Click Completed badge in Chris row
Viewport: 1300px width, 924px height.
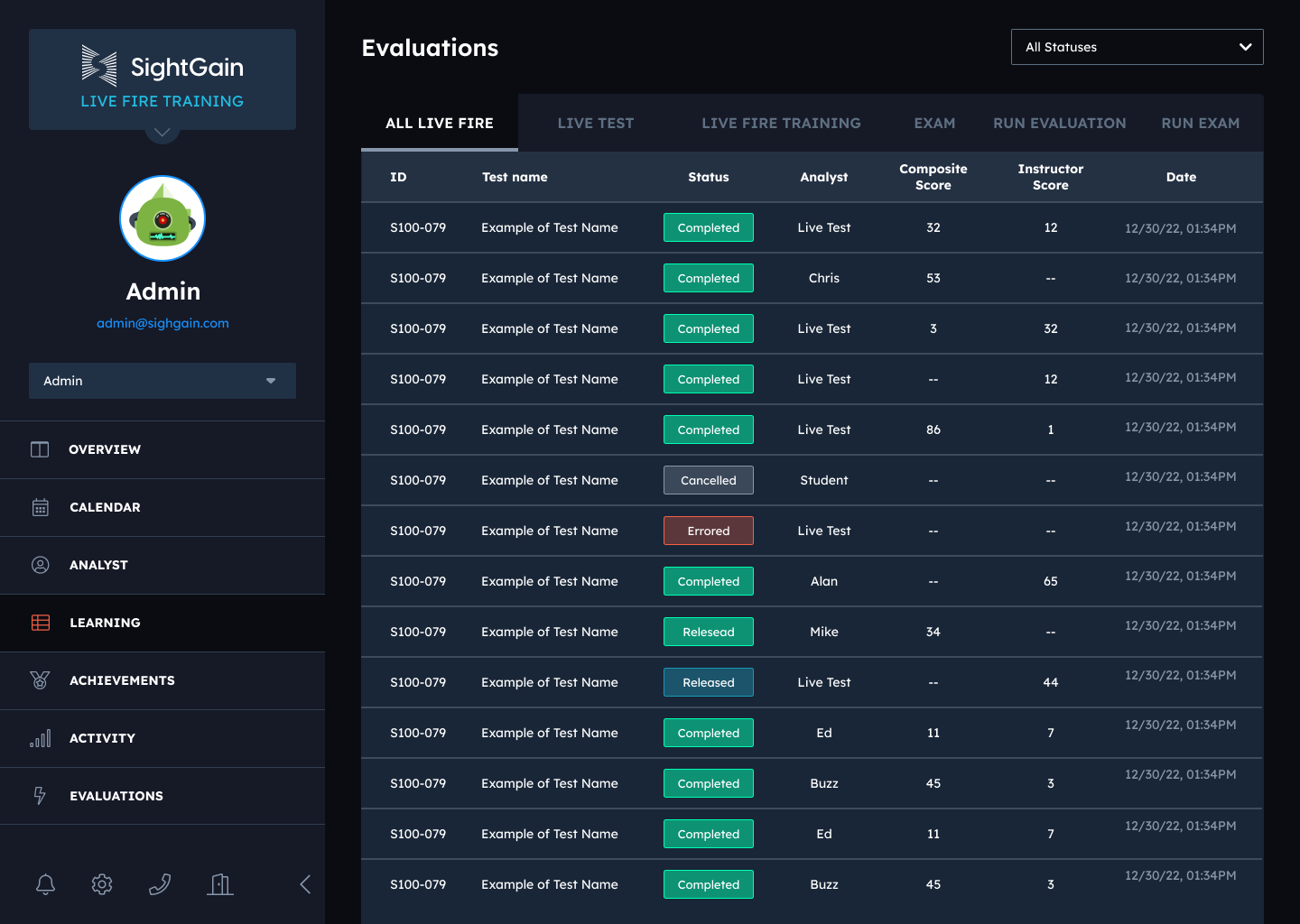pos(709,278)
